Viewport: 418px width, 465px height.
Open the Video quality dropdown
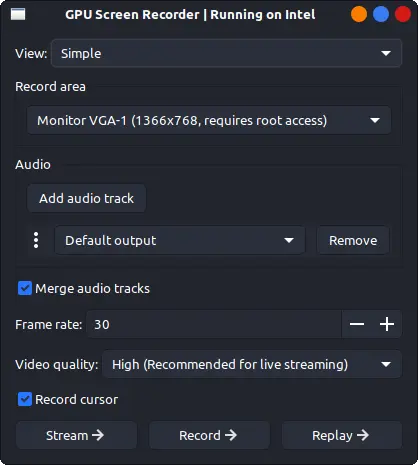252,364
